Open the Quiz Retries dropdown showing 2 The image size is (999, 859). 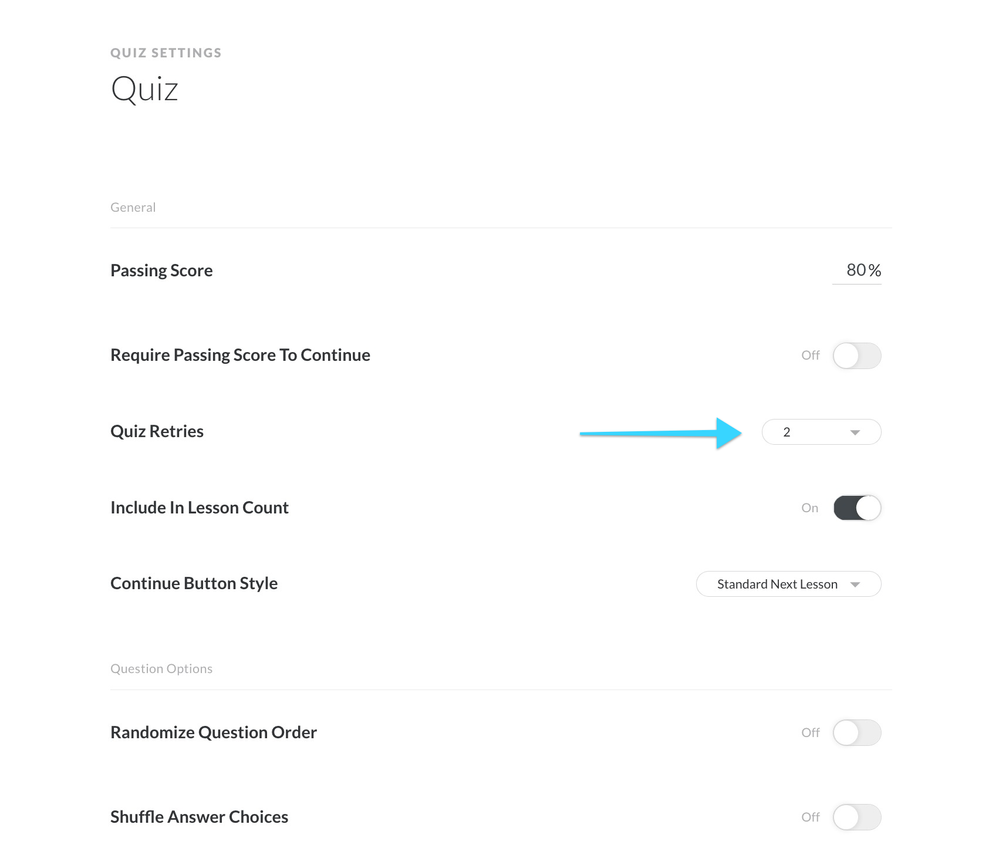coord(820,432)
